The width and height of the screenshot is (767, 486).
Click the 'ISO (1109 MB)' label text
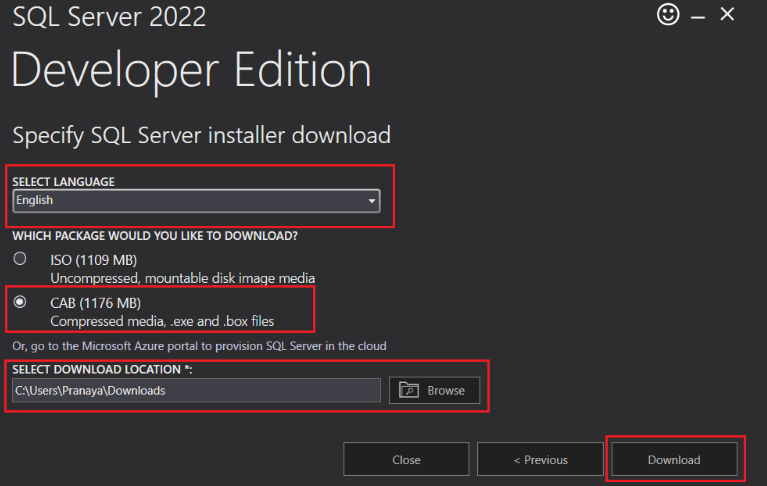point(93,260)
